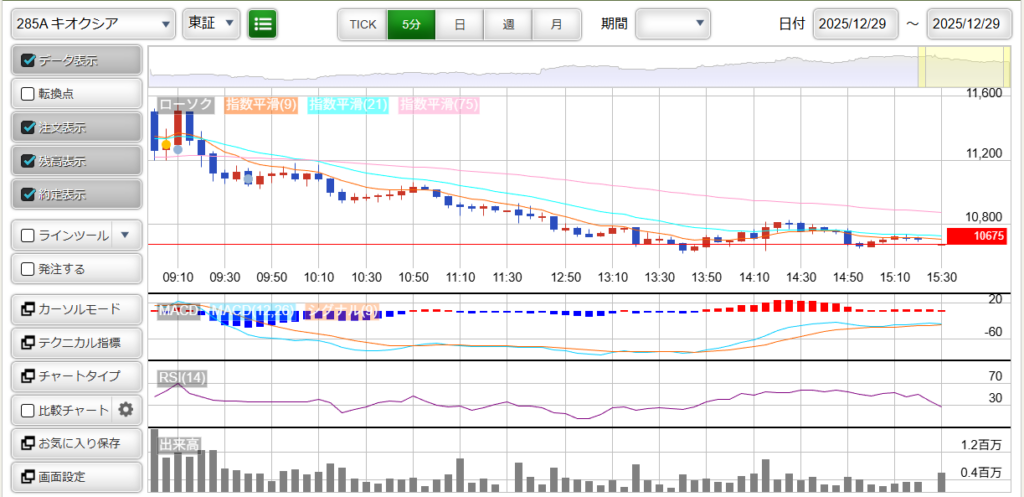This screenshot has height=497, width=1024.
Task: Enable the 転換点 checkbox
Action: pos(28,94)
